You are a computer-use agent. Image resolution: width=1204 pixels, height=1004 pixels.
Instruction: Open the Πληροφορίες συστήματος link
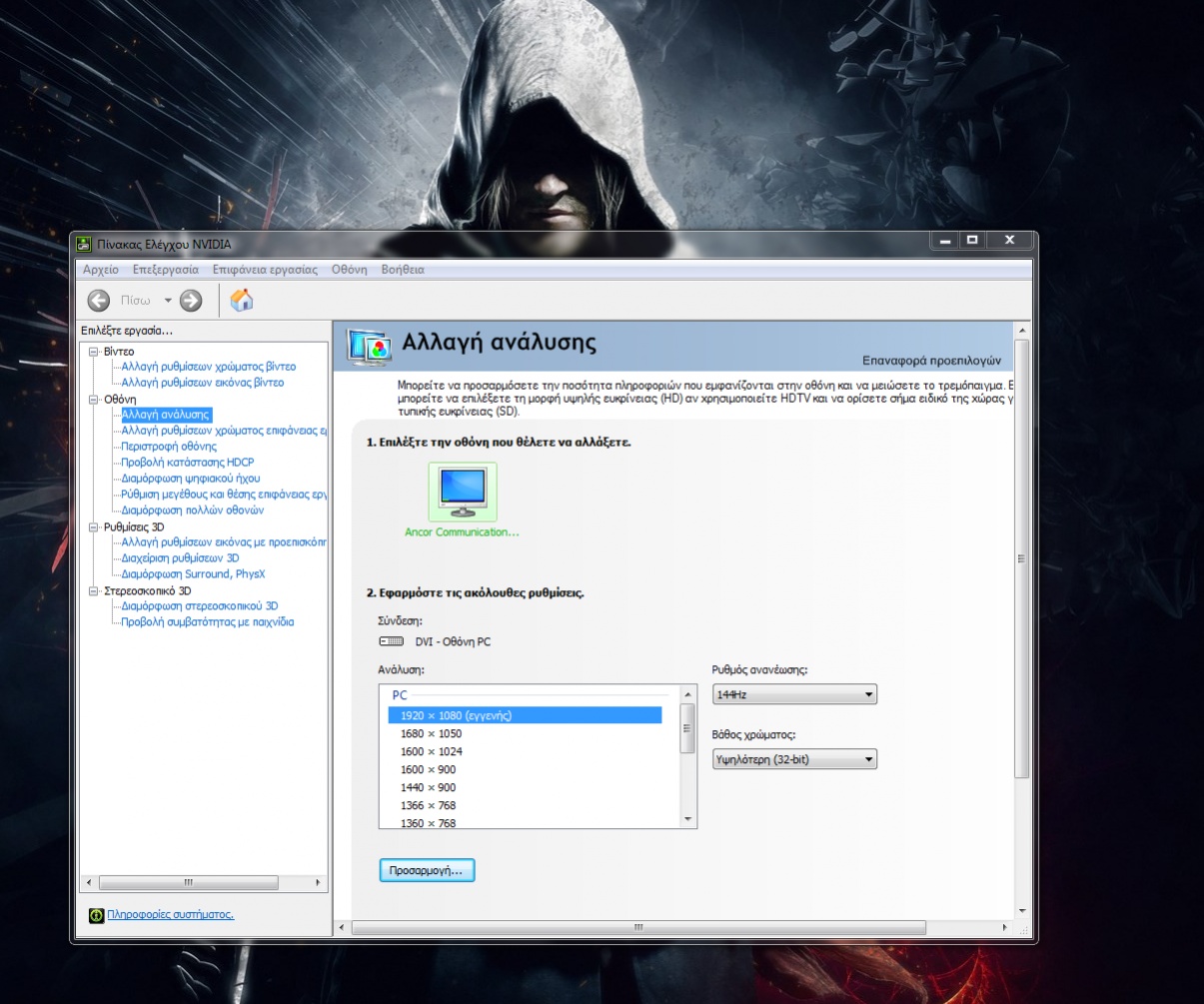click(x=171, y=914)
